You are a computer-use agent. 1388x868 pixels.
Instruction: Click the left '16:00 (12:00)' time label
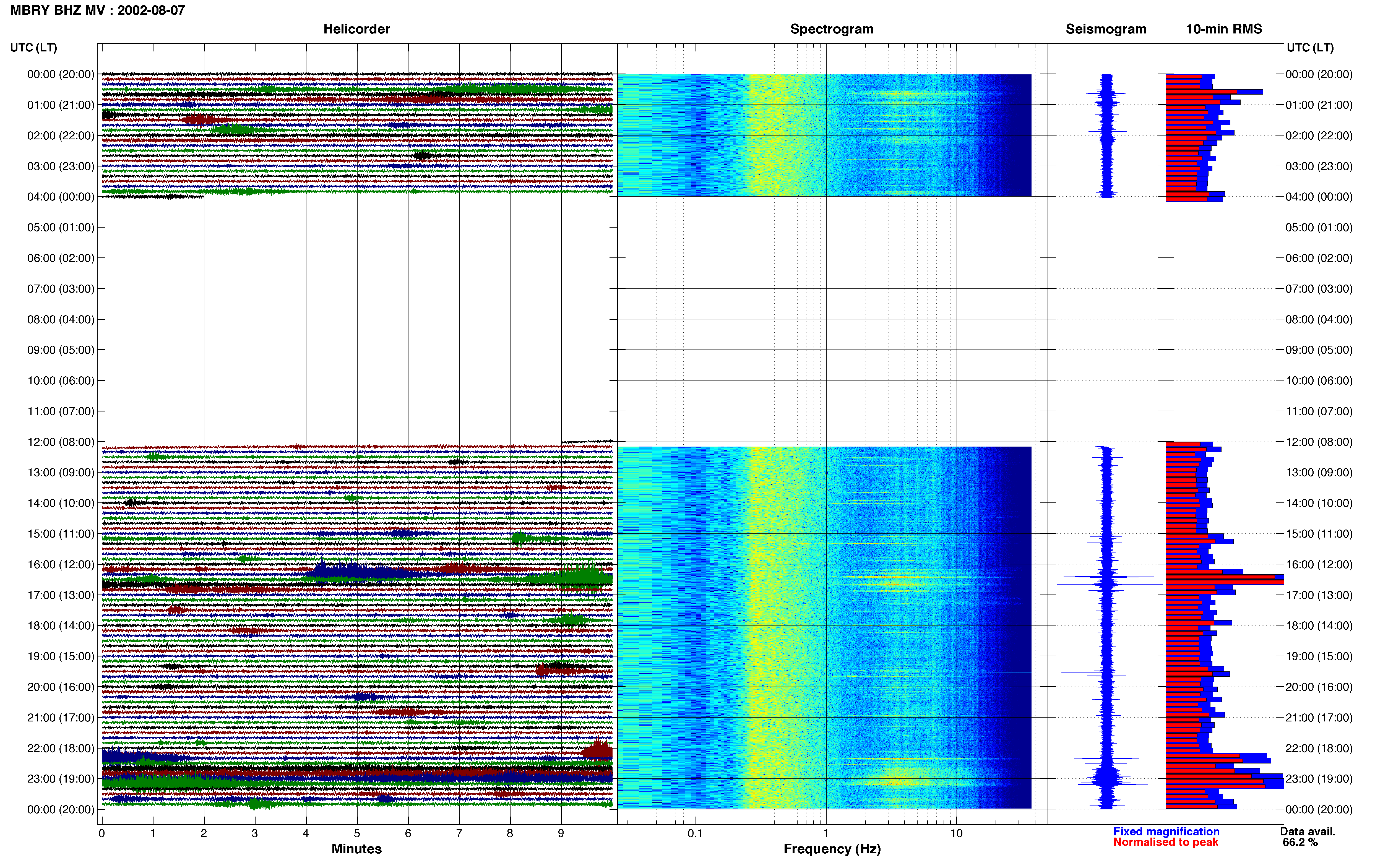[x=61, y=564]
